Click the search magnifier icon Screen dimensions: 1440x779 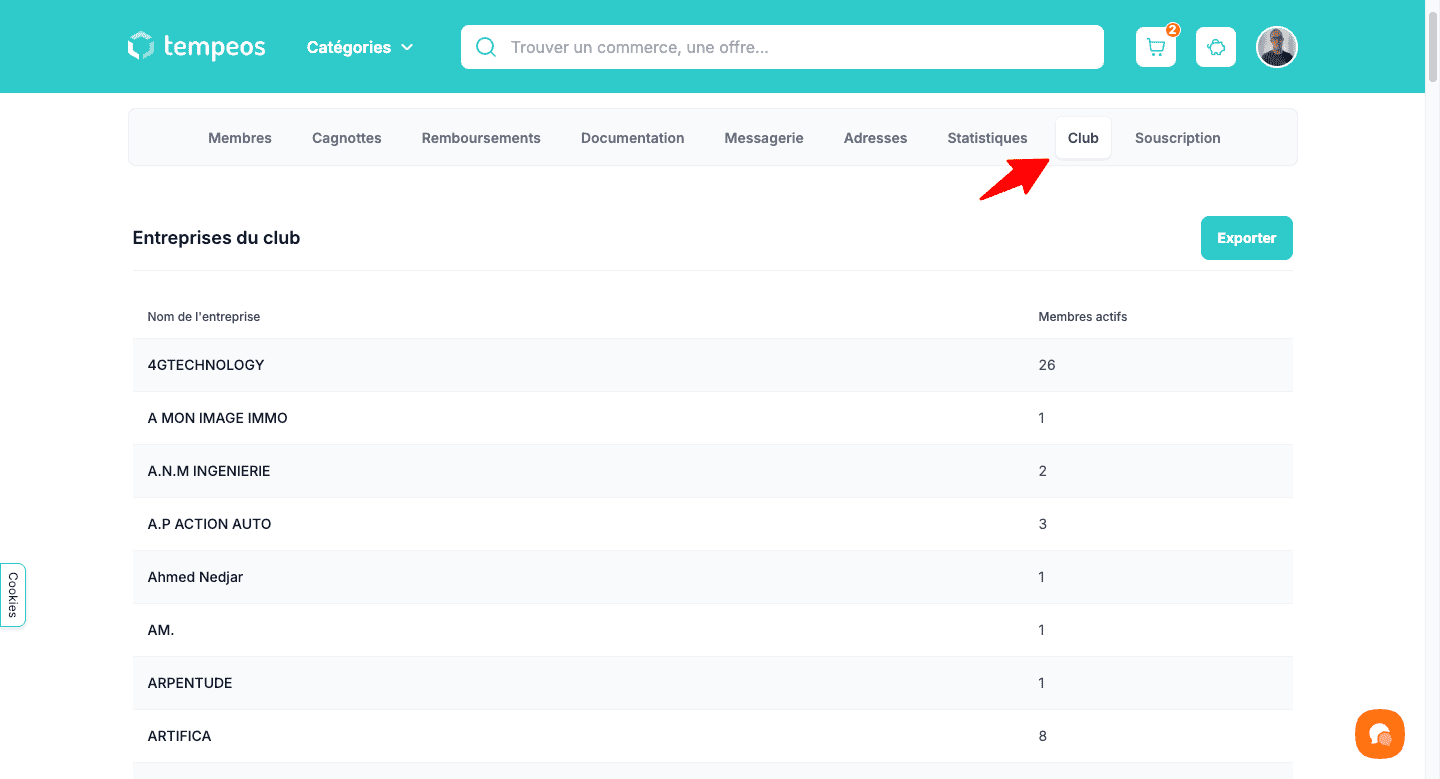(x=486, y=47)
